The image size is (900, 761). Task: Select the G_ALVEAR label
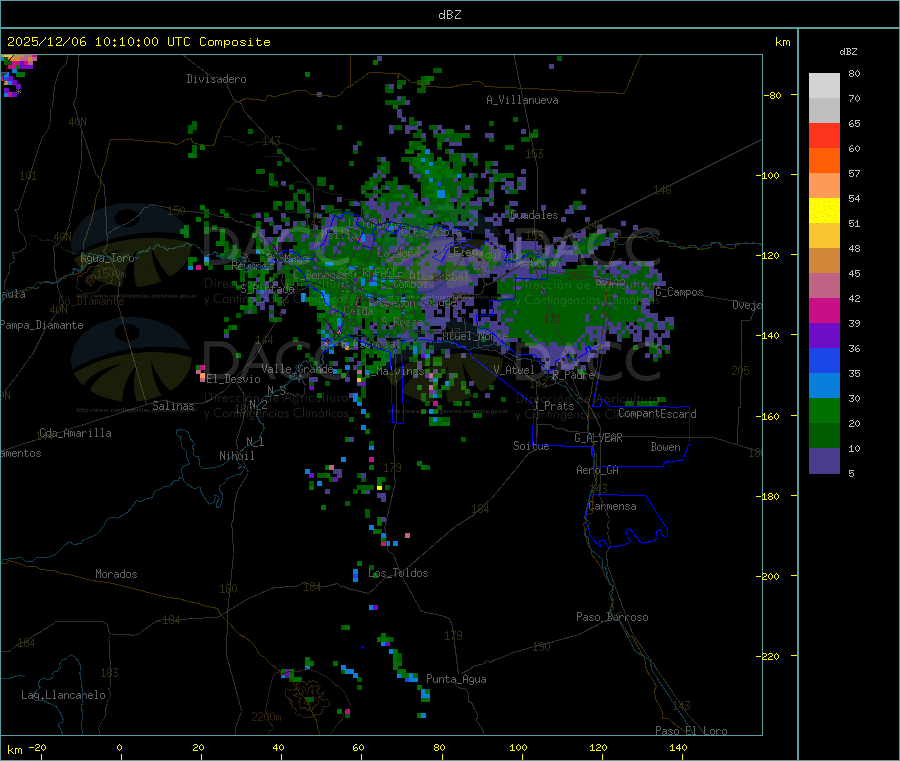[598, 438]
